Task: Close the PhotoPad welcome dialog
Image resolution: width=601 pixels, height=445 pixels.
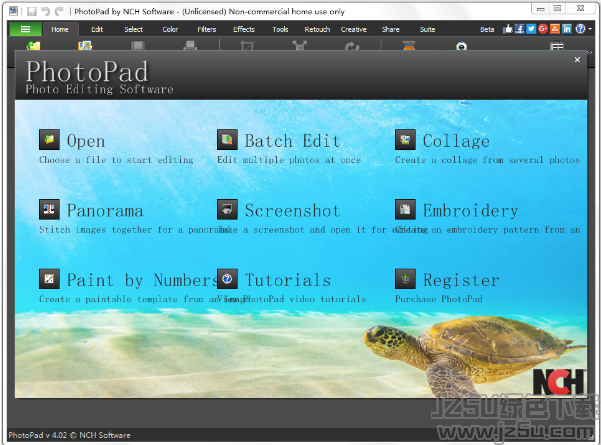Action: (x=577, y=59)
